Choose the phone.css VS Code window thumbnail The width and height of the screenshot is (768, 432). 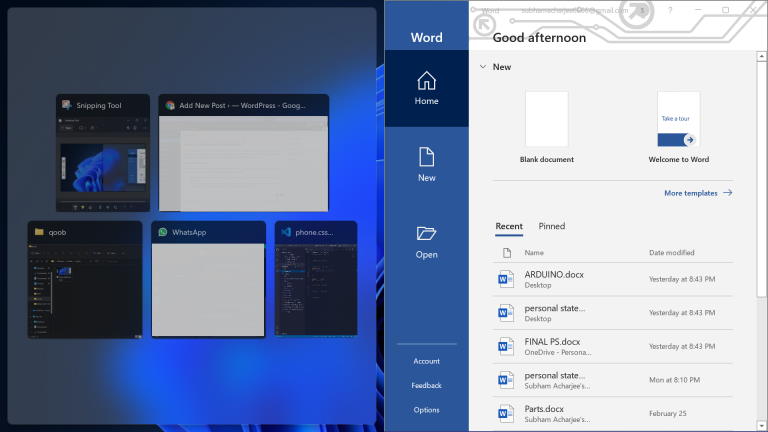pyautogui.click(x=315, y=286)
